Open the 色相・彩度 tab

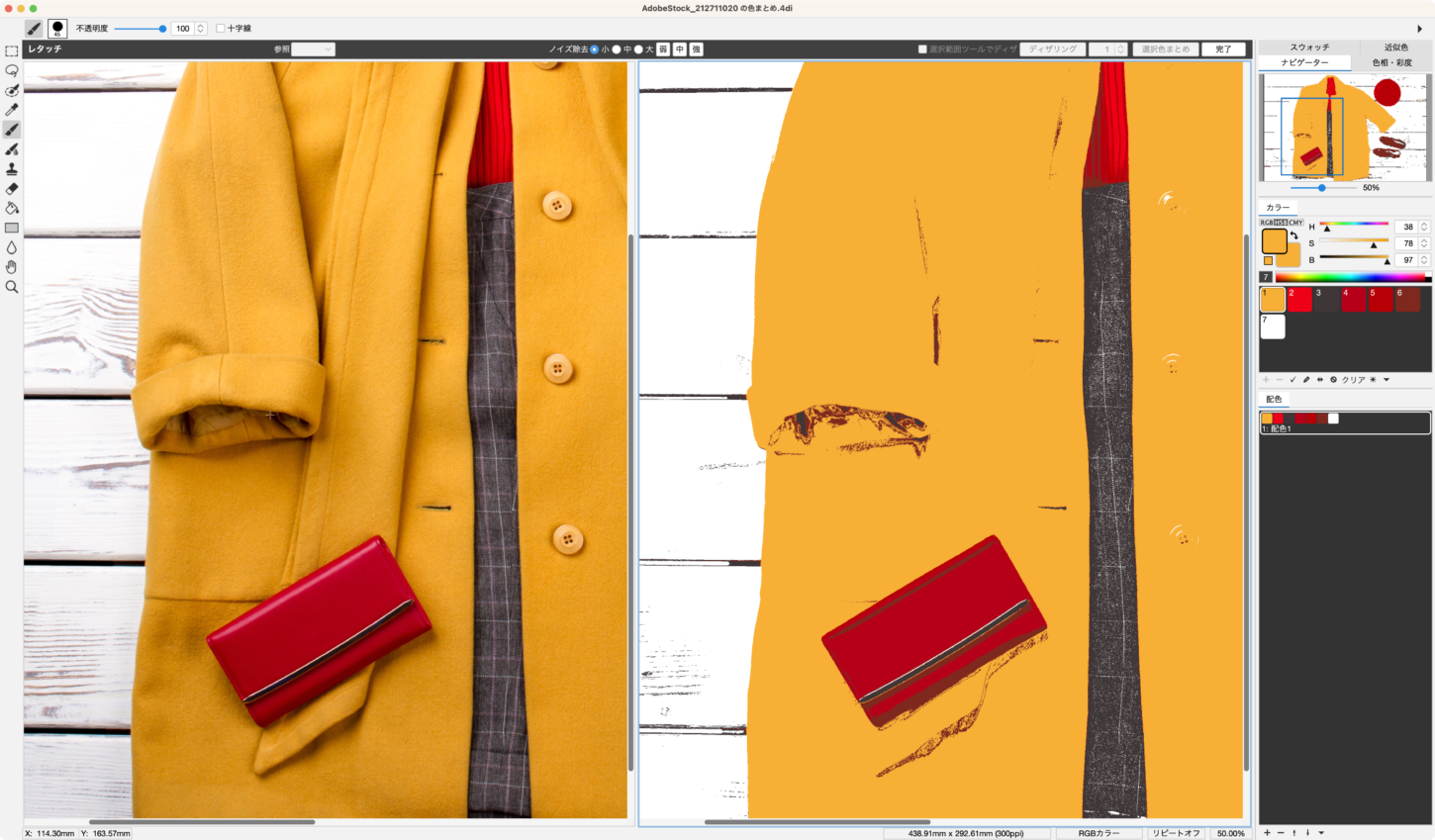1391,62
